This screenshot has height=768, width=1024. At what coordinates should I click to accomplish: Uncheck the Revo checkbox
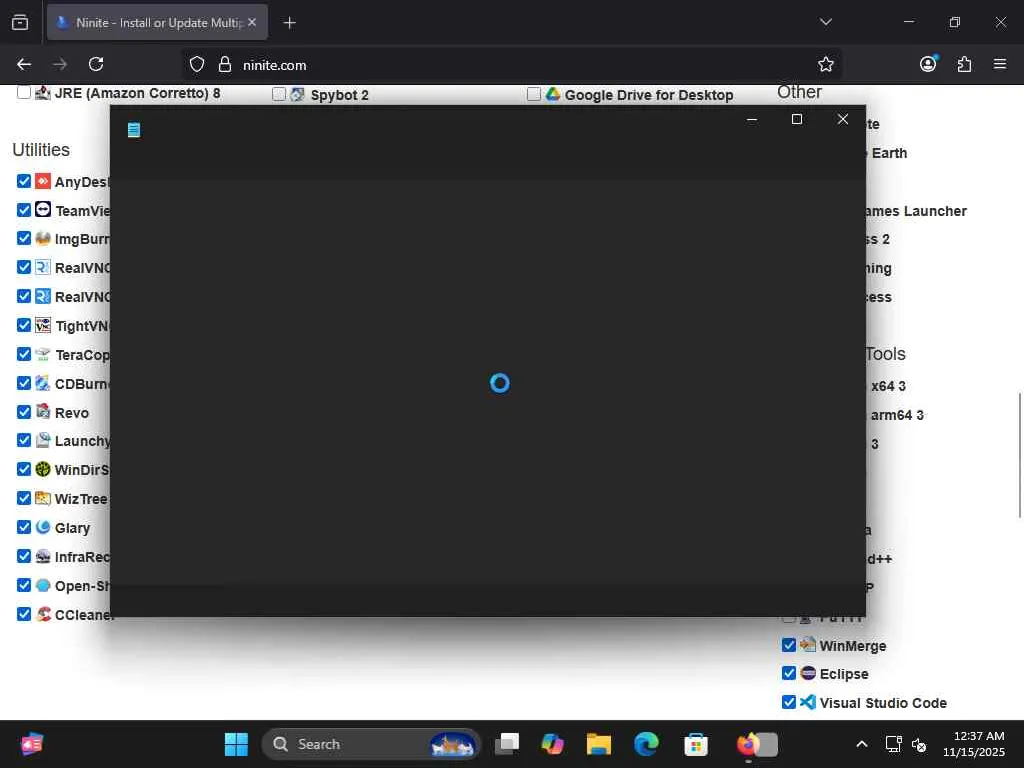click(24, 411)
